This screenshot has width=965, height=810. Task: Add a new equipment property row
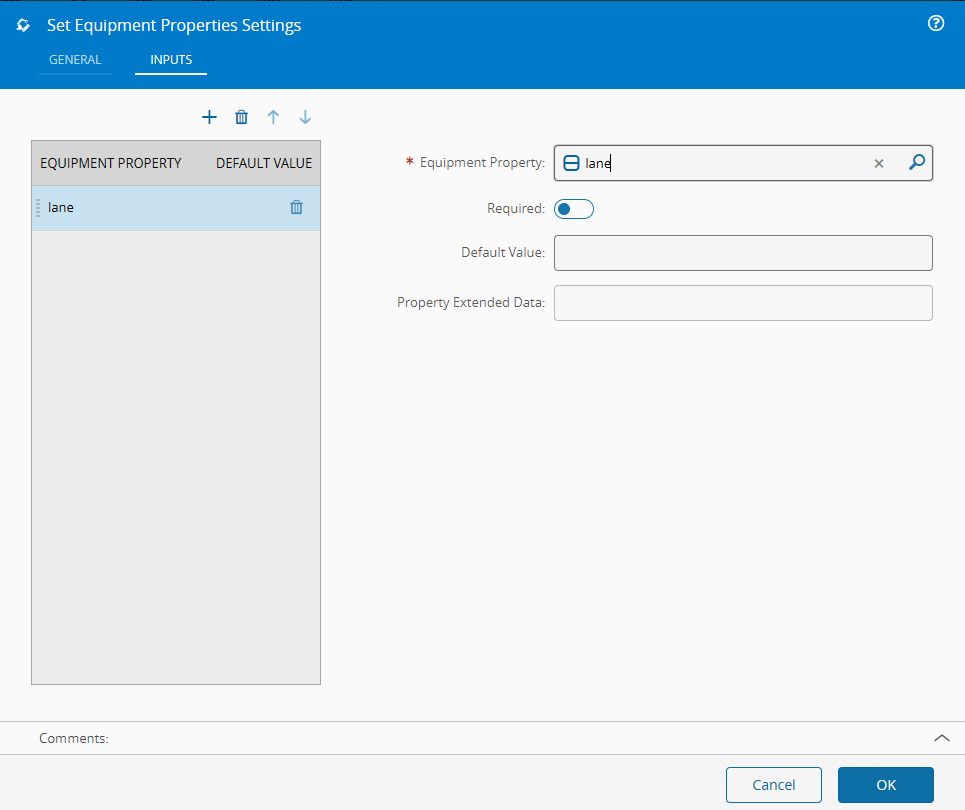pos(209,117)
